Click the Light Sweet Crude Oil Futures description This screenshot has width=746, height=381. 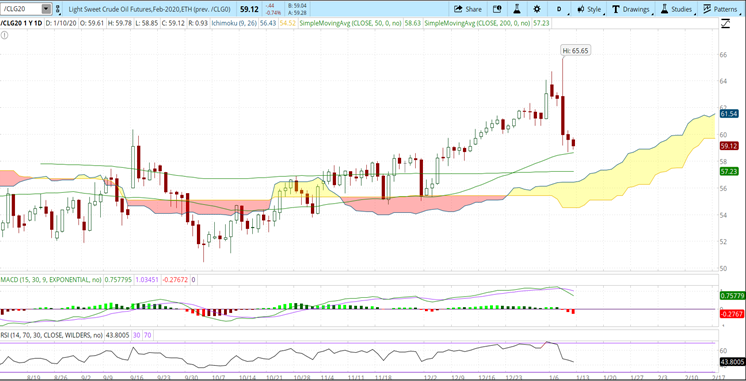pos(149,9)
